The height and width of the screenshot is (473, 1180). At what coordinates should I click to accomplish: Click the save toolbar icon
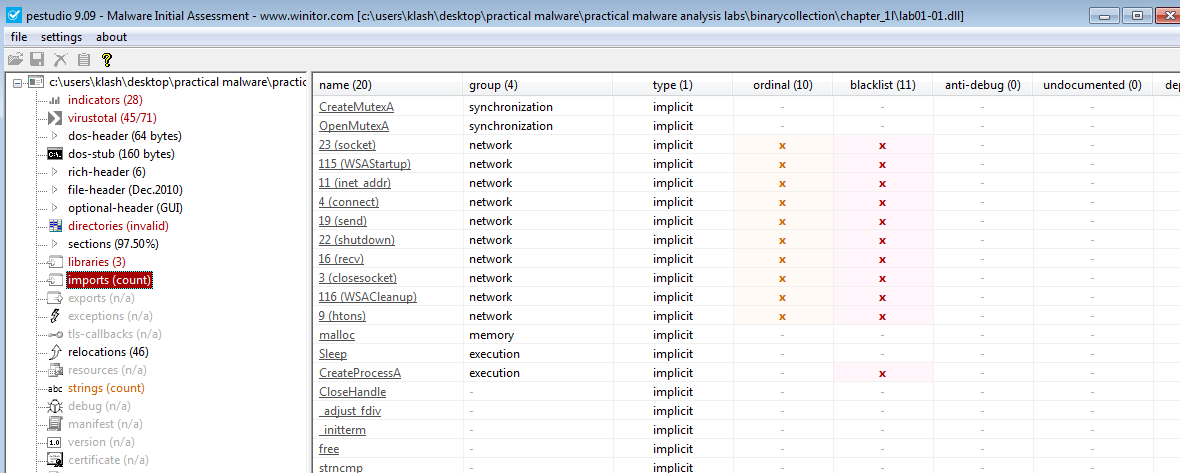[x=37, y=59]
